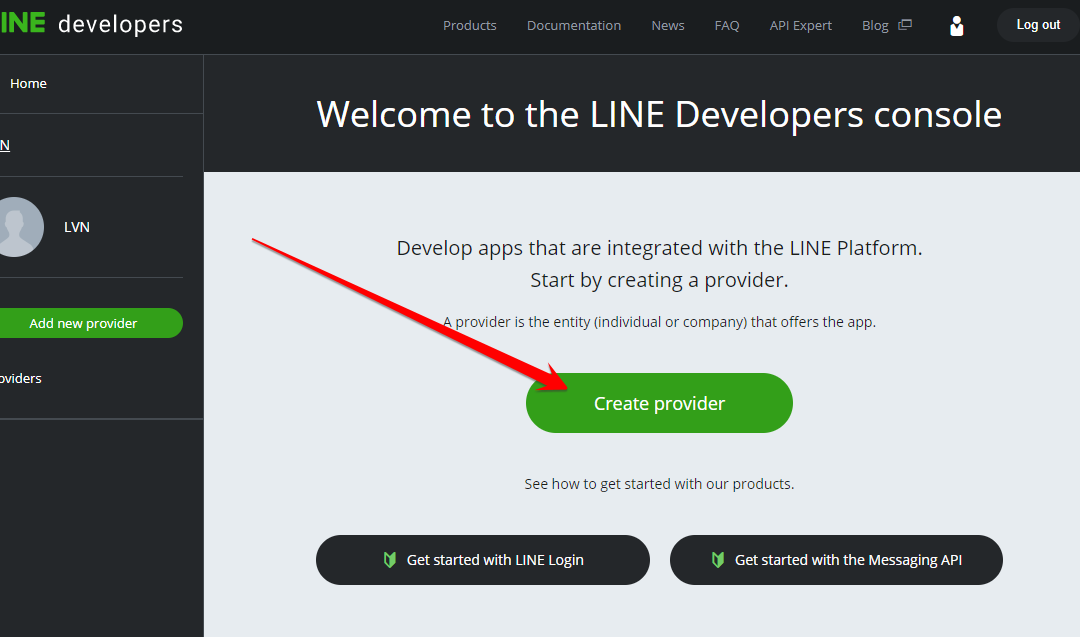Image resolution: width=1080 pixels, height=637 pixels.
Task: Click the 'Start by creating a provider.' text
Action: point(659,280)
